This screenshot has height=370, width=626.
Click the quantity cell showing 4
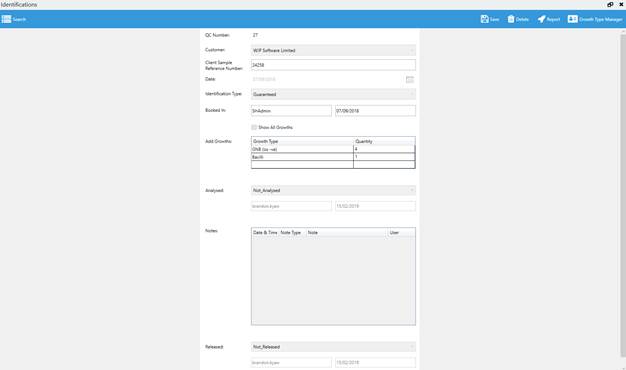click(384, 149)
